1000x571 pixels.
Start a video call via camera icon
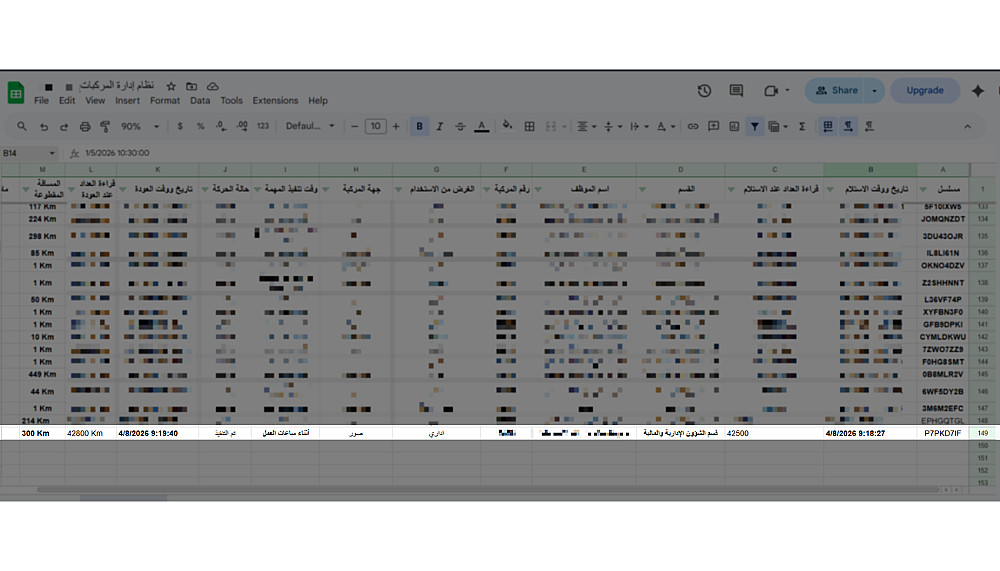point(771,91)
